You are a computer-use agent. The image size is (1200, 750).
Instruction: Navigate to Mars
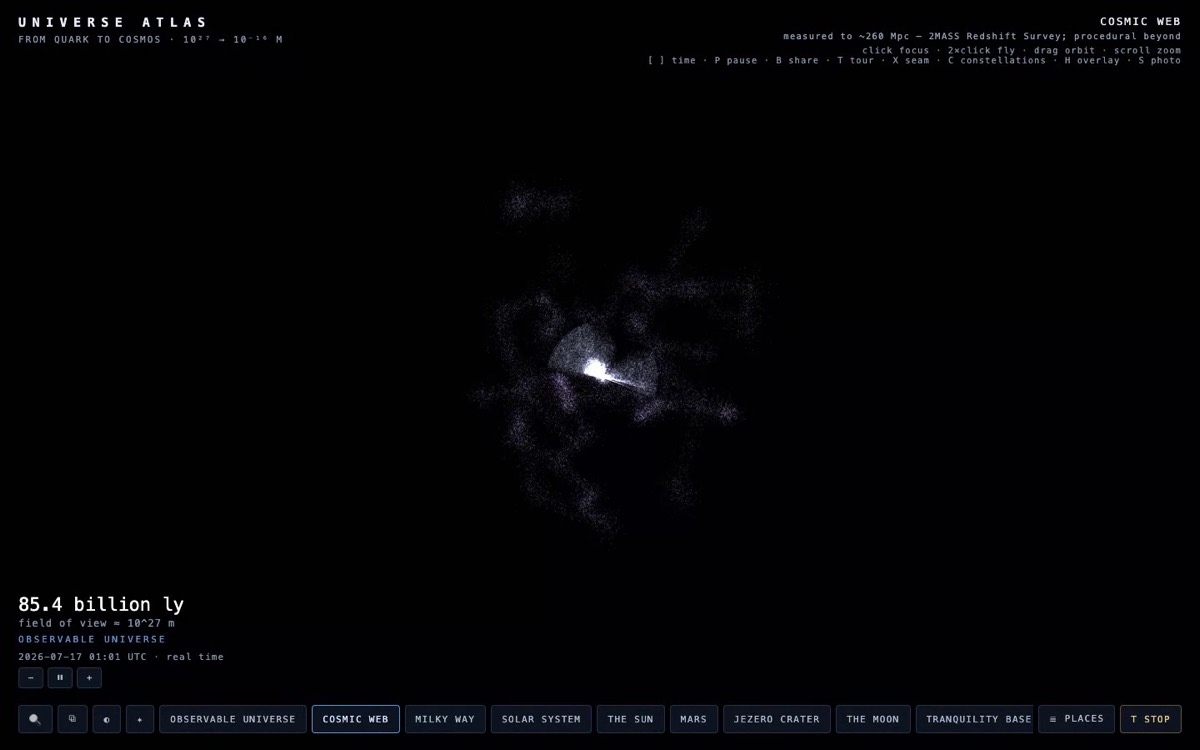(694, 719)
